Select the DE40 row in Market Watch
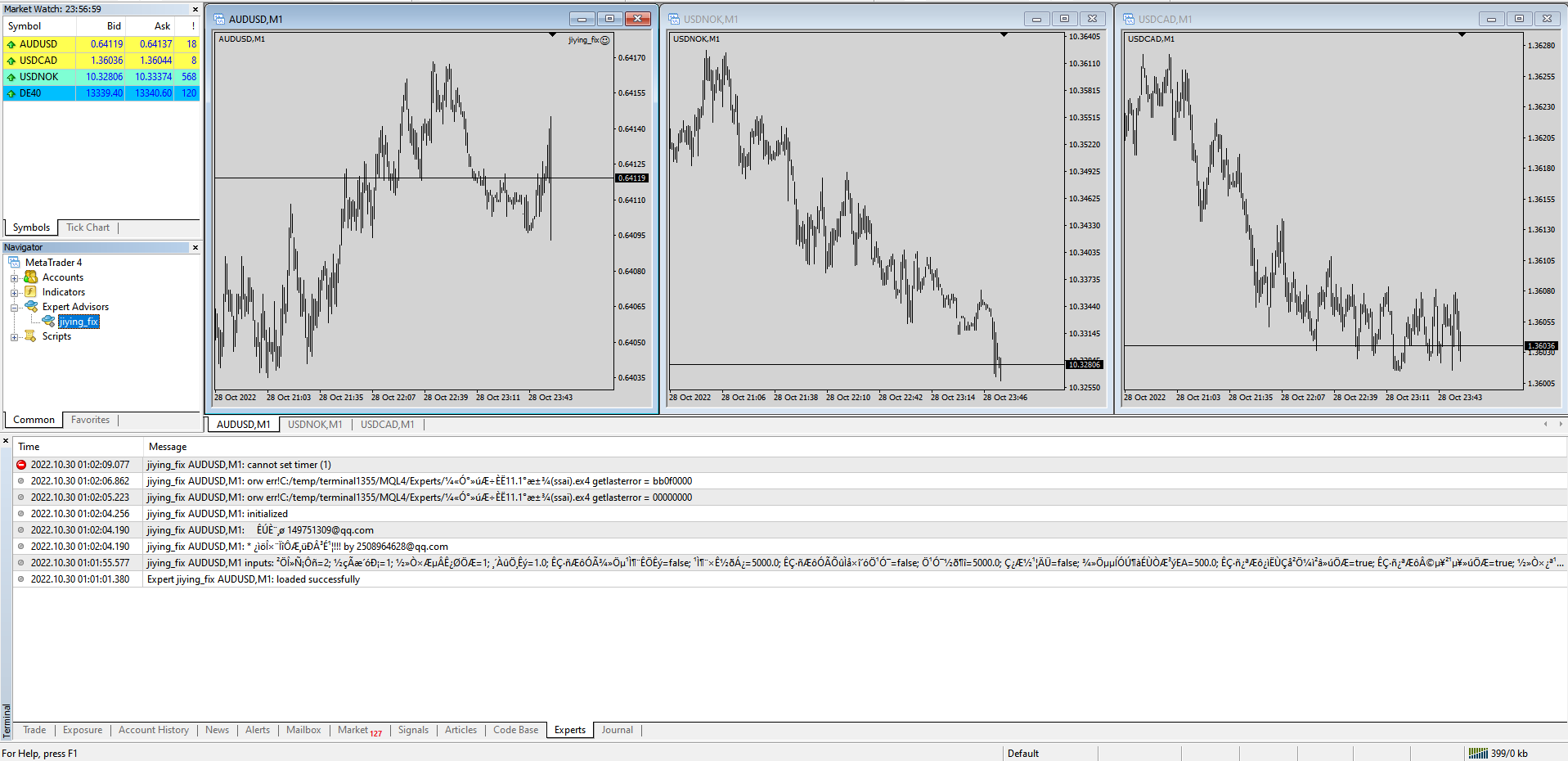The image size is (1568, 761). click(x=101, y=93)
